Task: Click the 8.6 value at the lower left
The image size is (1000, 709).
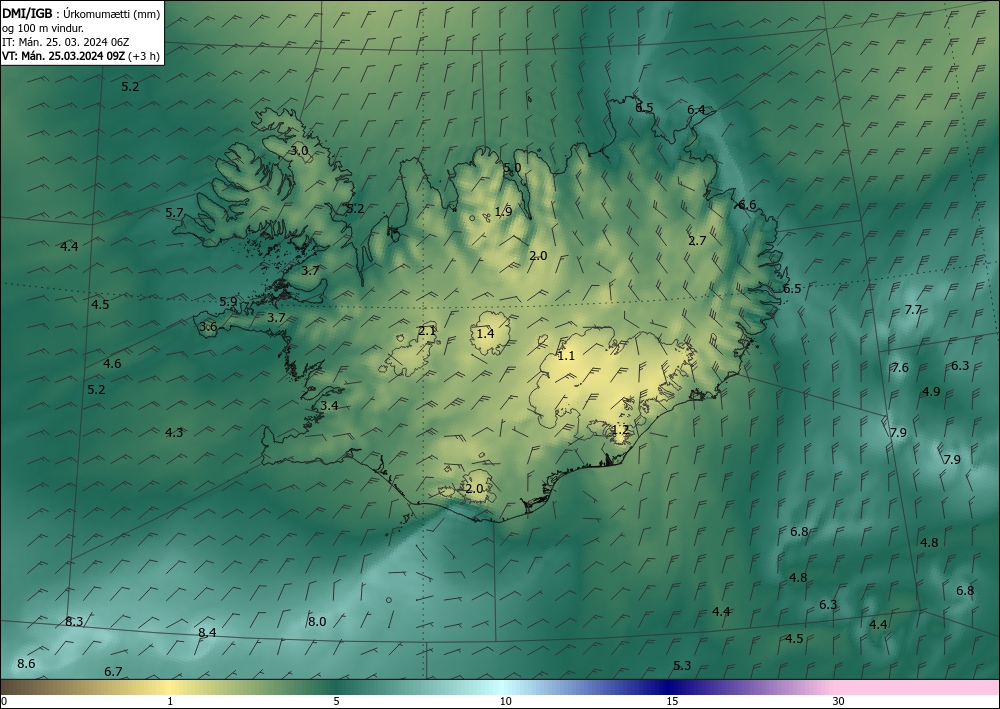Action: click(26, 664)
